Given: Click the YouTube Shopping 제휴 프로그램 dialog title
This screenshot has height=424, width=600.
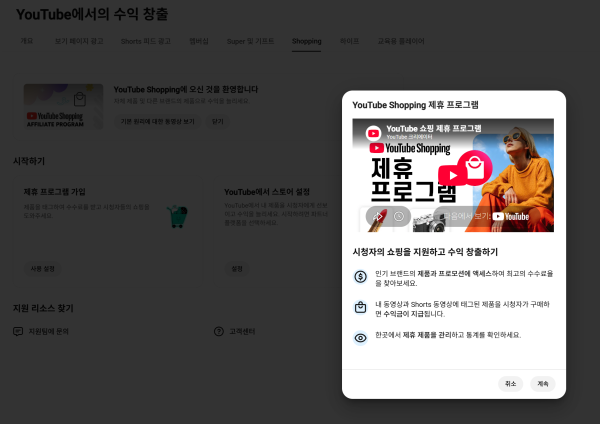Looking at the screenshot, I should point(415,105).
